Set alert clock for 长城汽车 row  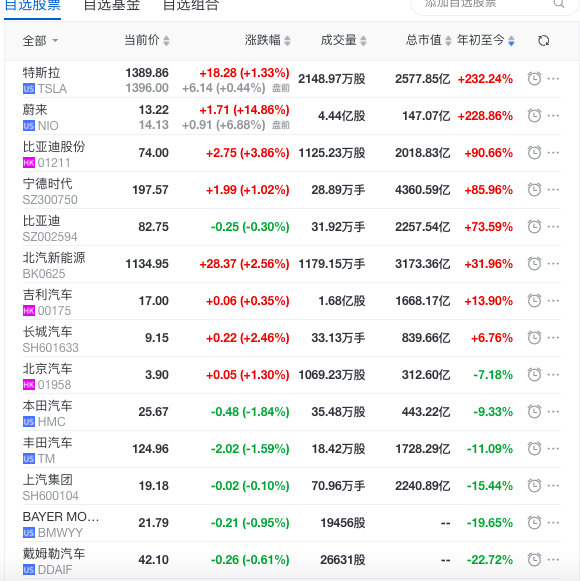(534, 338)
